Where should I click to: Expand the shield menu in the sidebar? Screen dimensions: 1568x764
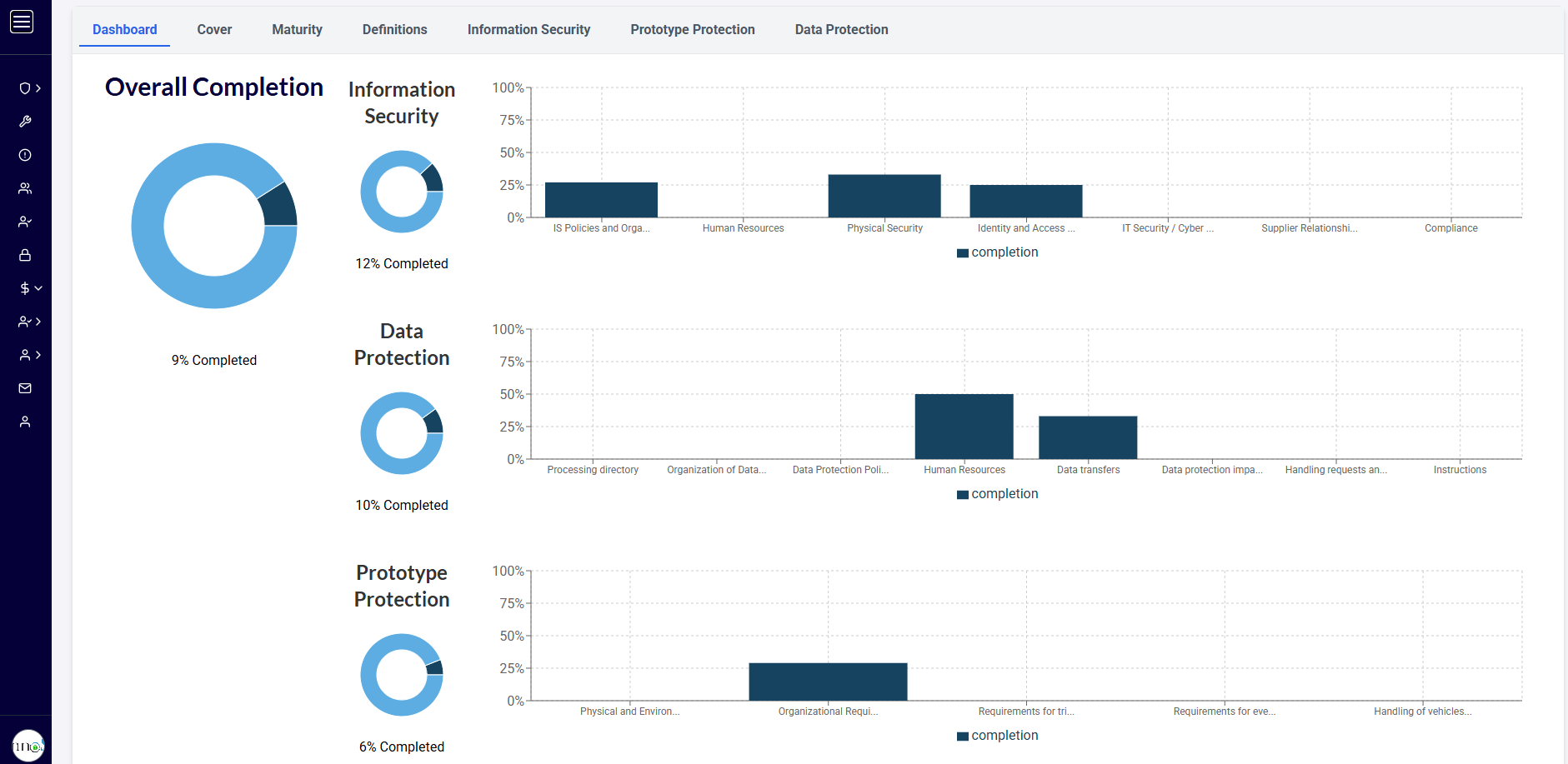[x=30, y=88]
